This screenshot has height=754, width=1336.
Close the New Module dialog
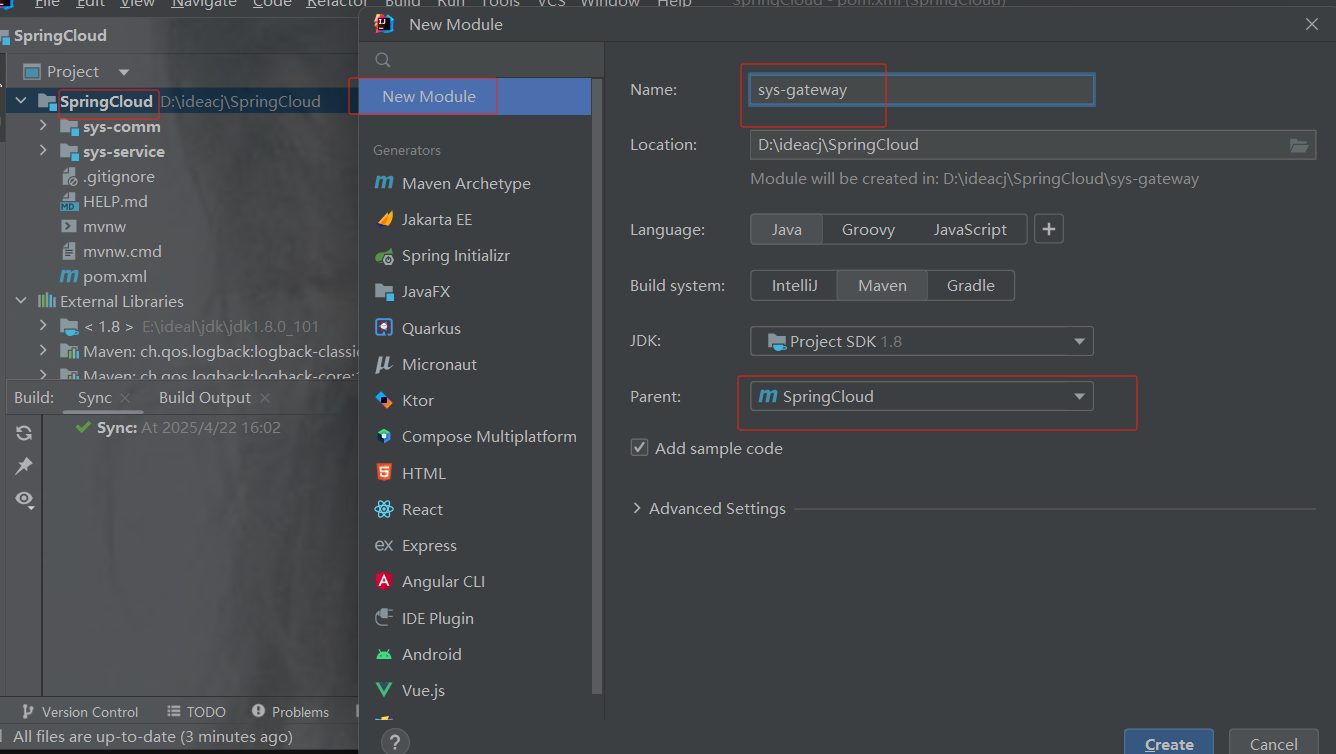pyautogui.click(x=1313, y=24)
